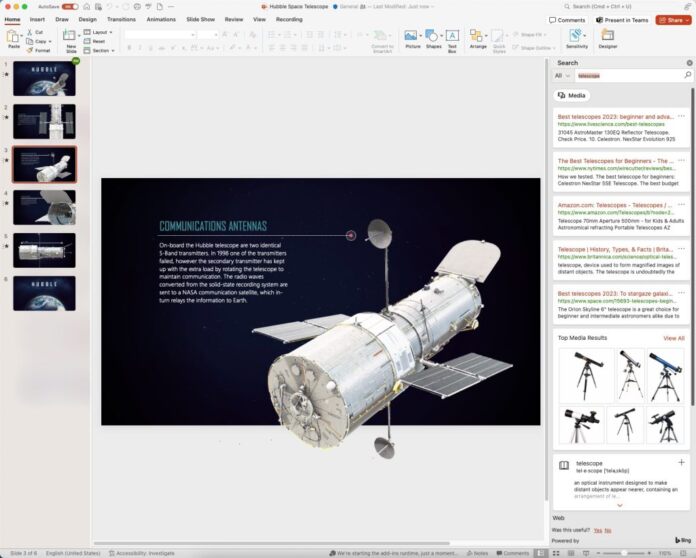Select slide 1 Hubble title thumbnail
The width and height of the screenshot is (696, 558).
(x=44, y=79)
